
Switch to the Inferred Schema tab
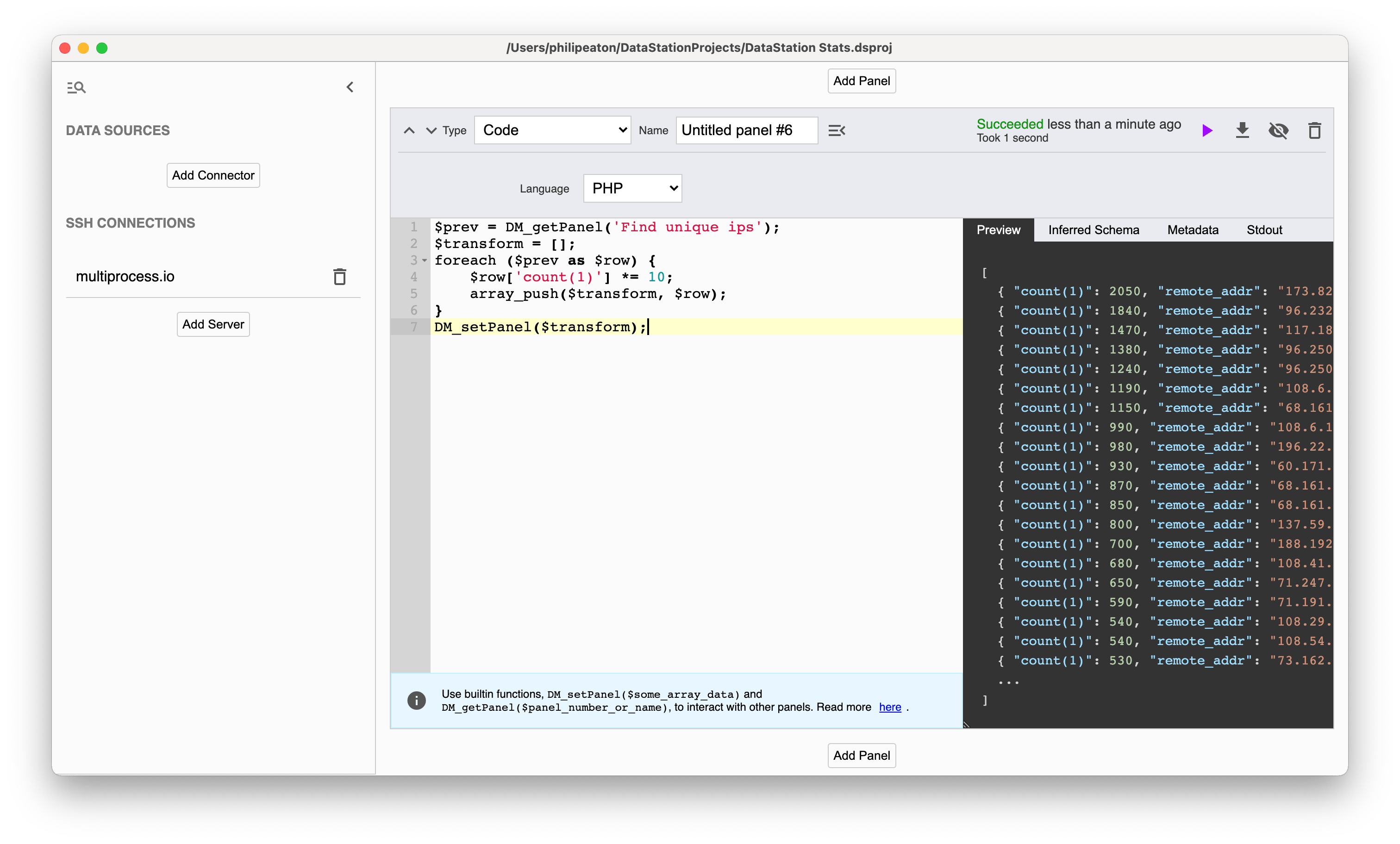click(x=1093, y=230)
